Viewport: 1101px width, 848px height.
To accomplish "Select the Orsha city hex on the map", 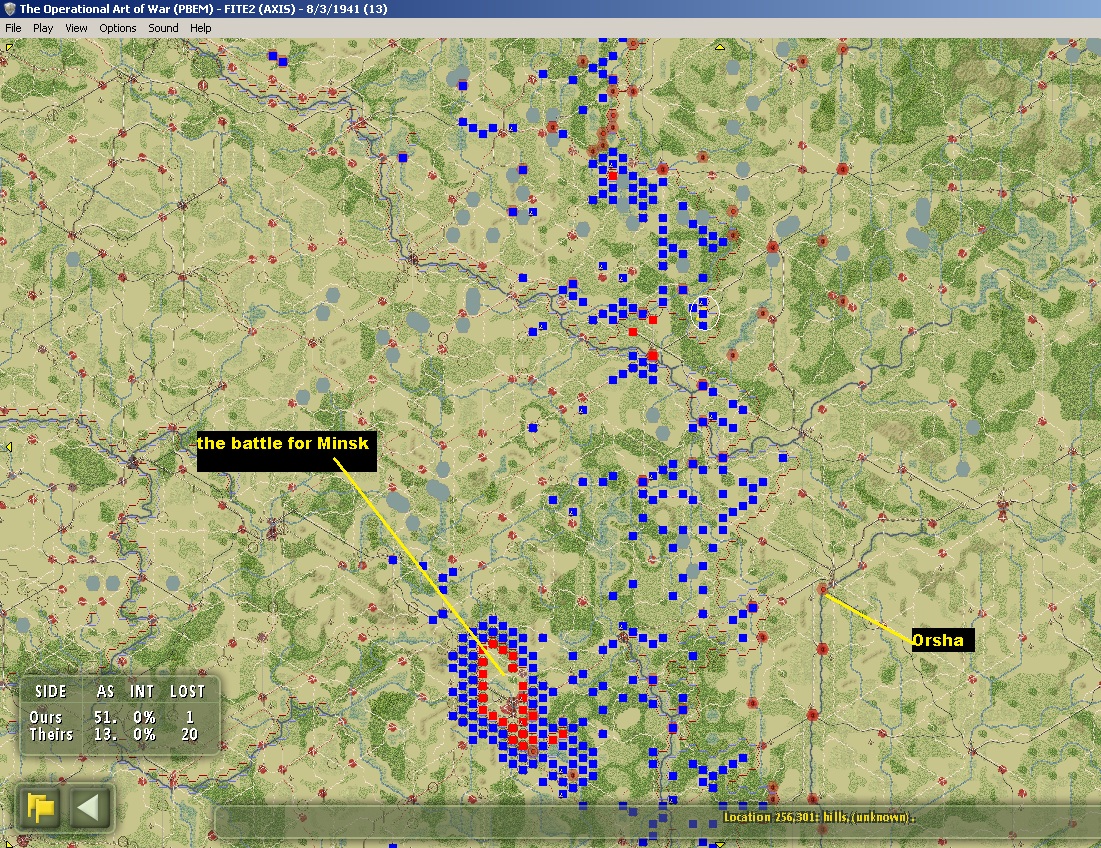I will coord(824,589).
